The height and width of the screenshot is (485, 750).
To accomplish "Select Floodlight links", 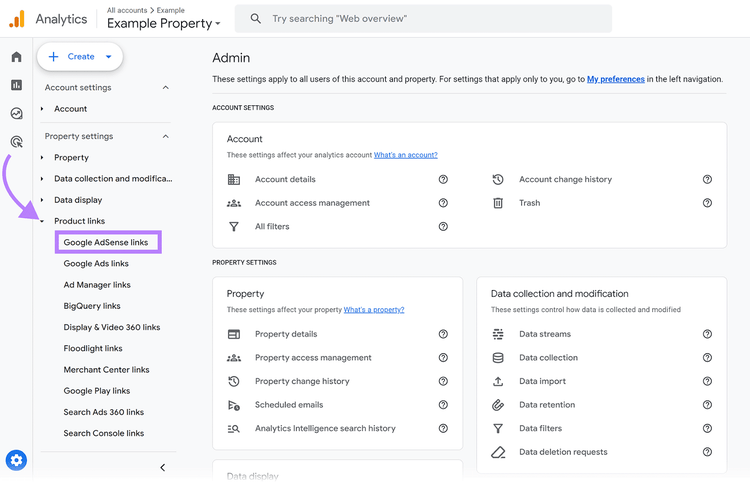I will point(93,348).
